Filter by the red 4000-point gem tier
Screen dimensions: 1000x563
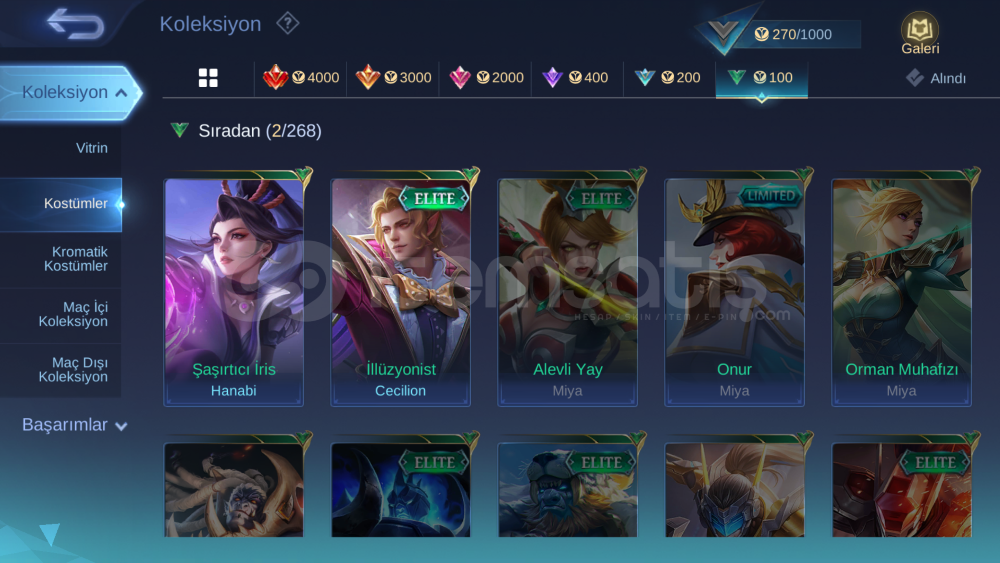coord(300,78)
